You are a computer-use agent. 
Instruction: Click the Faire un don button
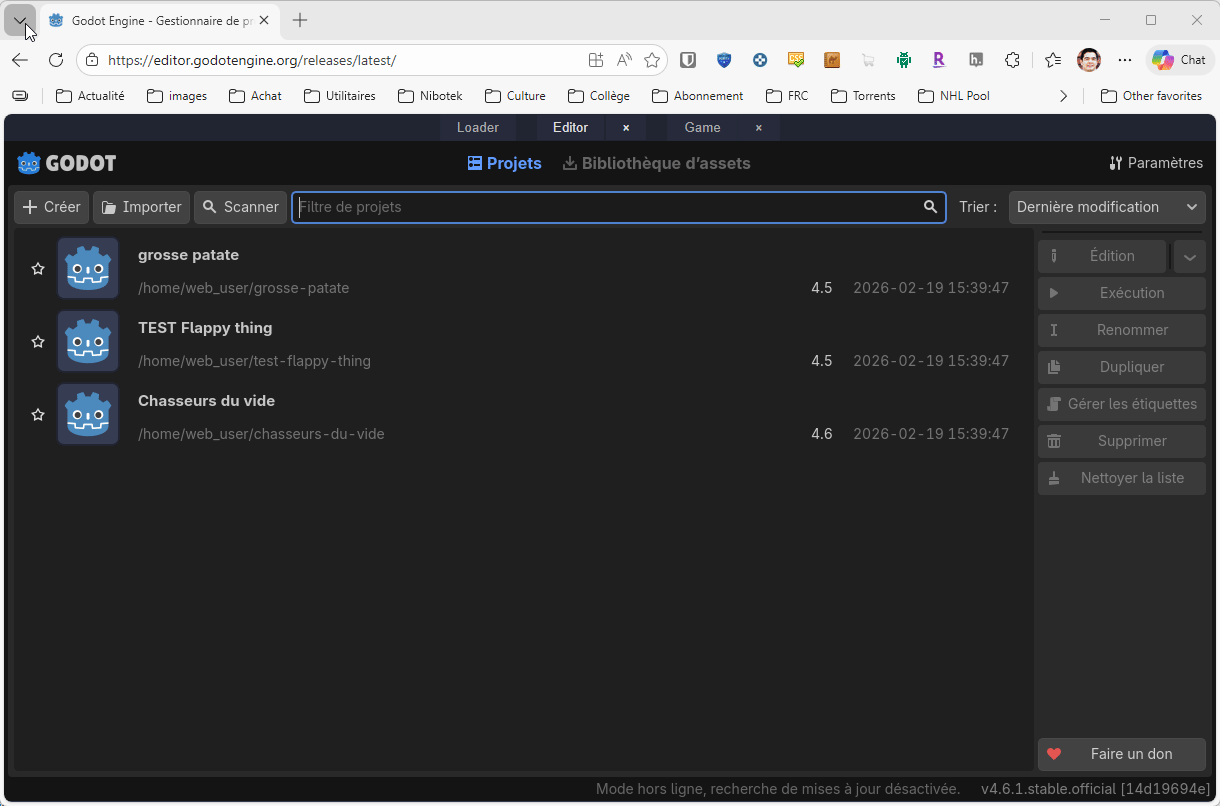[1122, 754]
